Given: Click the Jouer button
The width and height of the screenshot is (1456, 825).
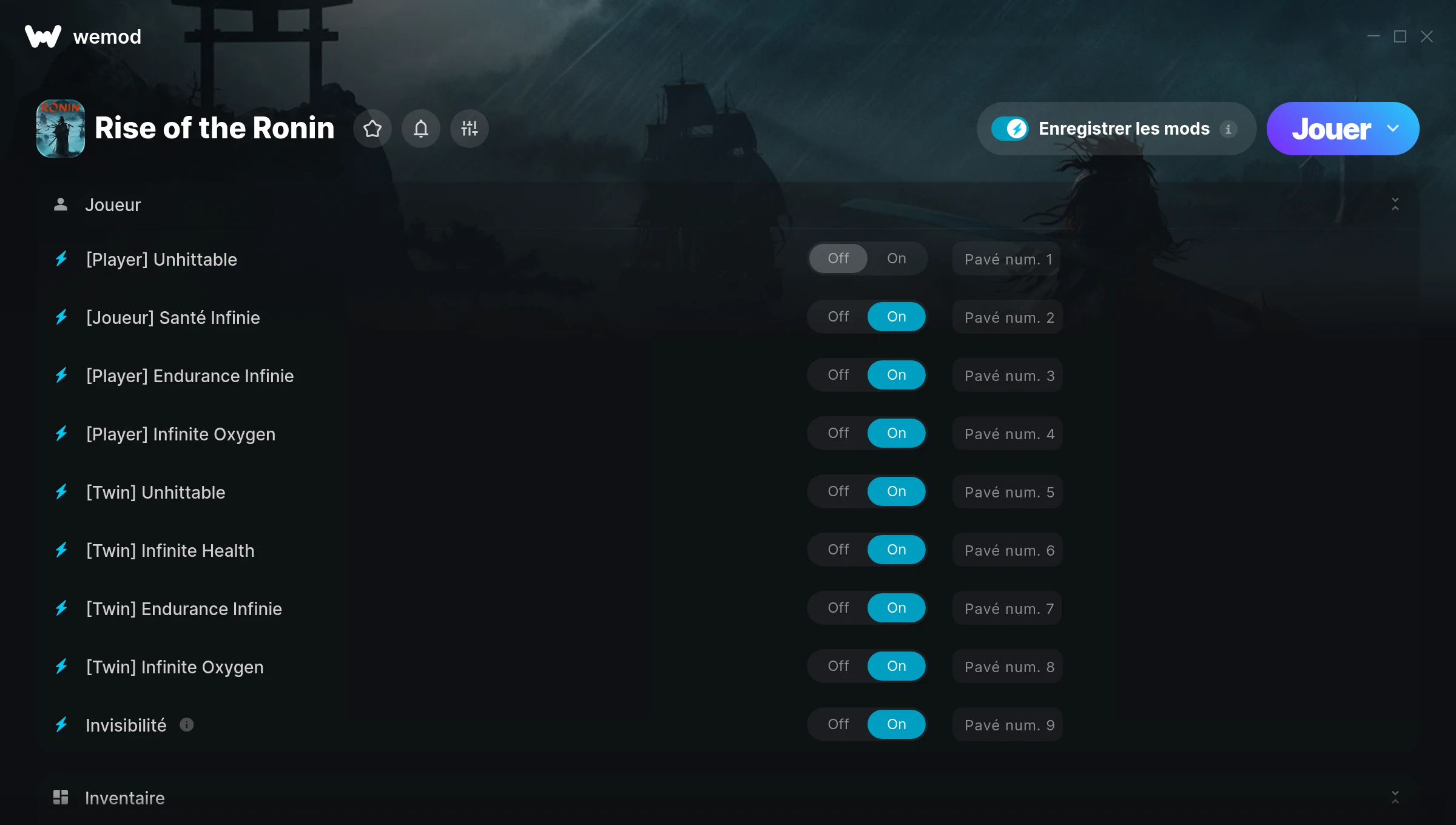Looking at the screenshot, I should pyautogui.click(x=1331, y=129).
